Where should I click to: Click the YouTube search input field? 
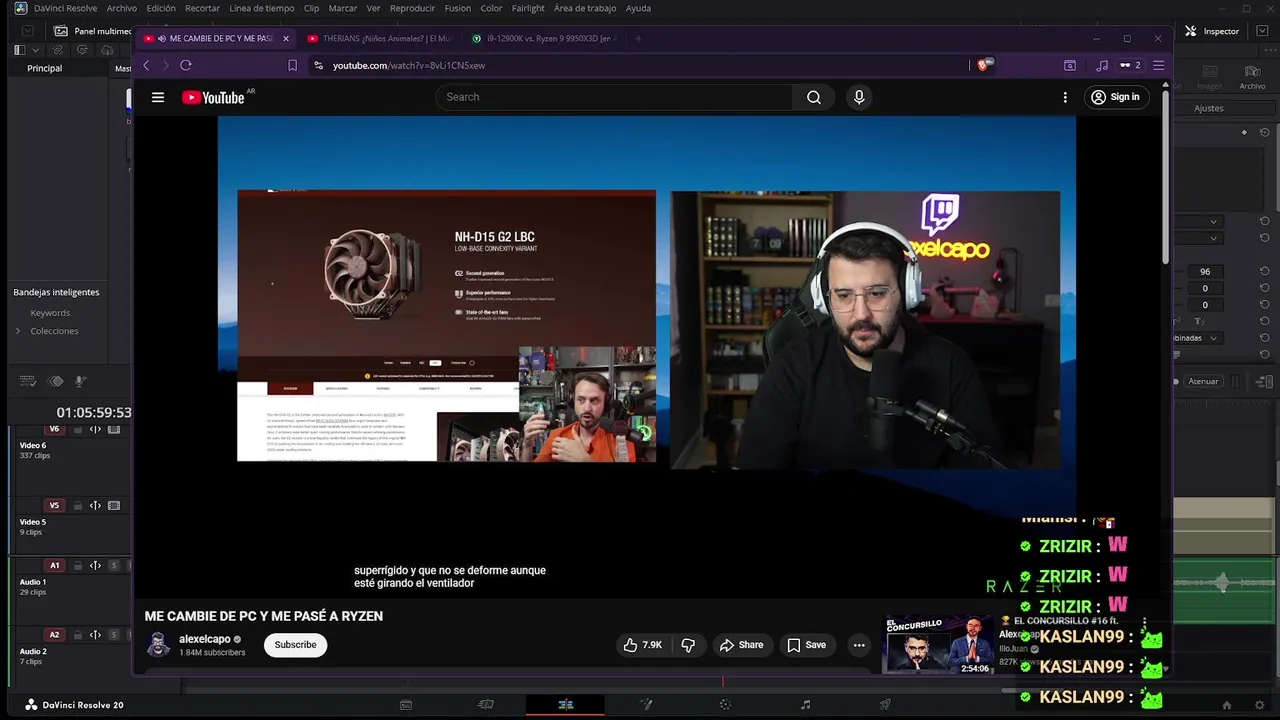pos(615,97)
